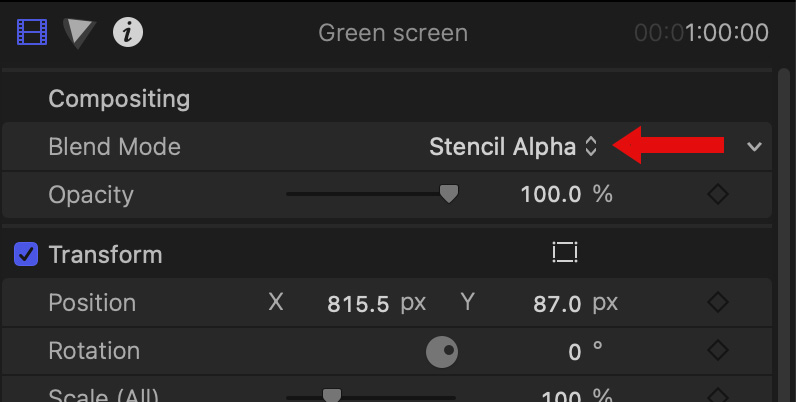Open the Blend Mode popup menu

[512, 147]
